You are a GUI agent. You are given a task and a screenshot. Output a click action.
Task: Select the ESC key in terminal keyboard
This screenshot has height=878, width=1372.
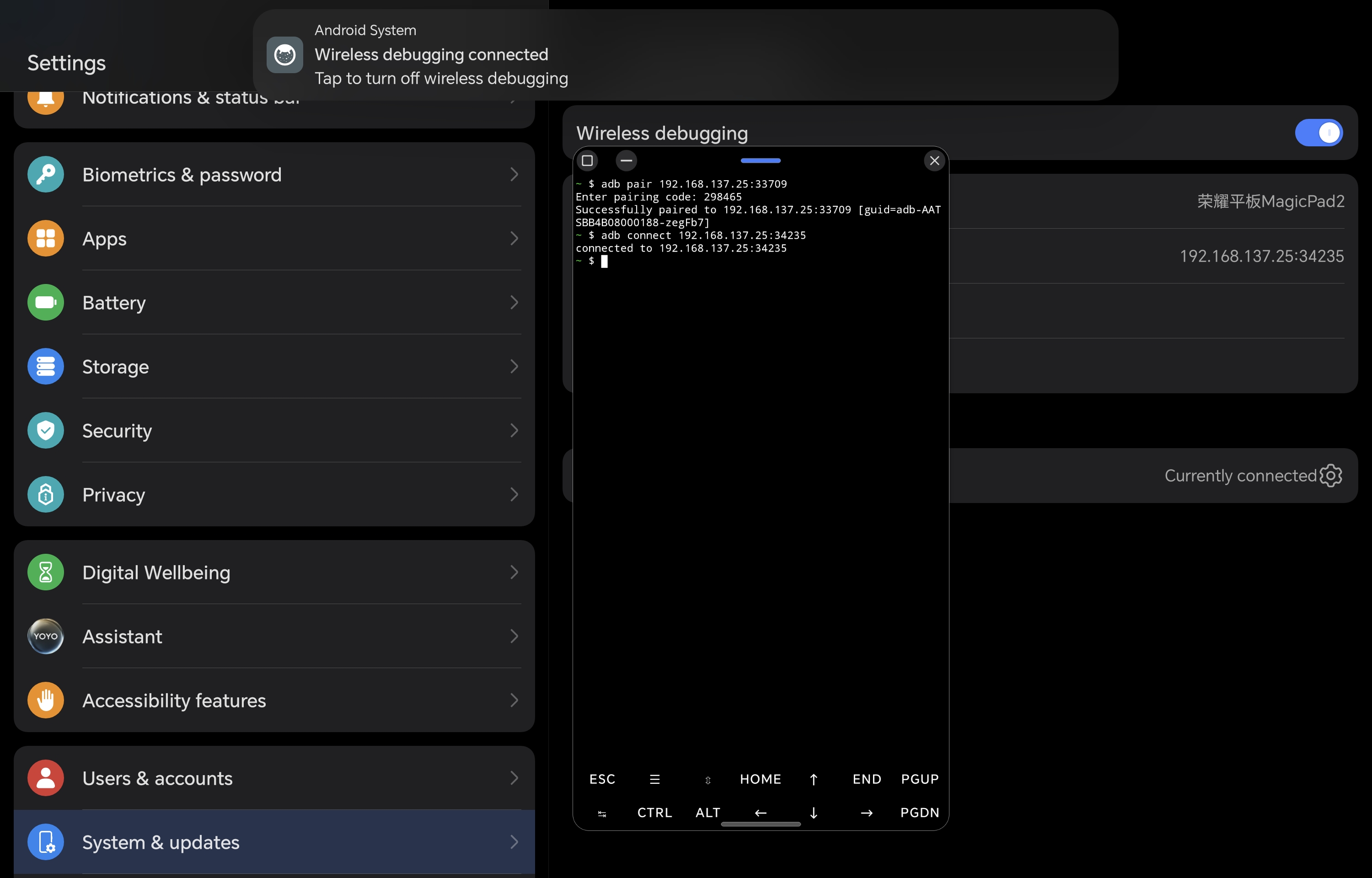[x=602, y=778]
